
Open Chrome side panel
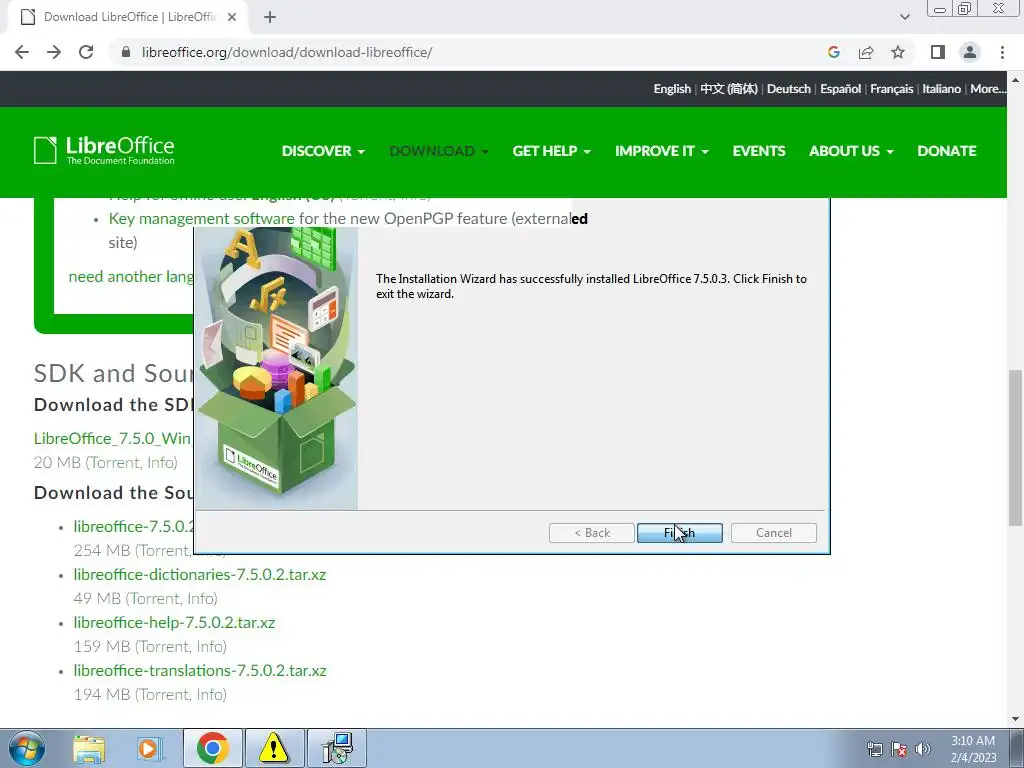point(938,52)
